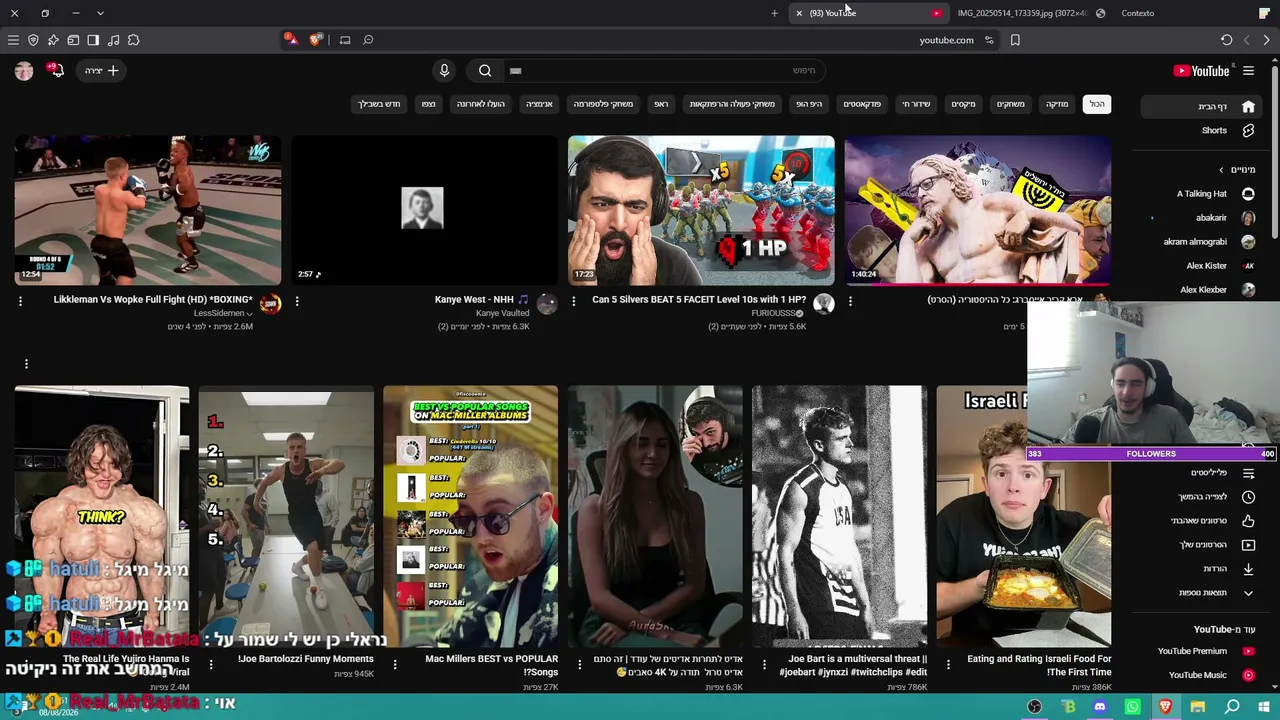Open File Explorer from the taskbar
The image size is (1280, 720).
[x=1197, y=707]
